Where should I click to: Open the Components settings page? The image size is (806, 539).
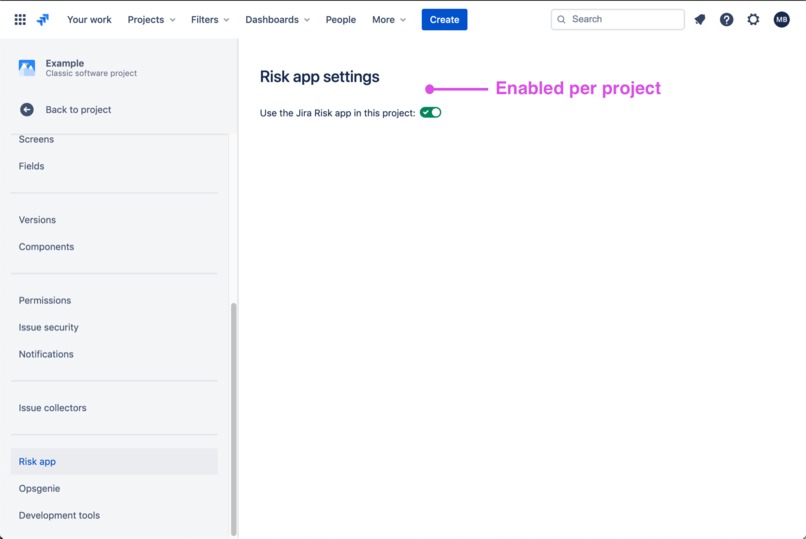[46, 247]
